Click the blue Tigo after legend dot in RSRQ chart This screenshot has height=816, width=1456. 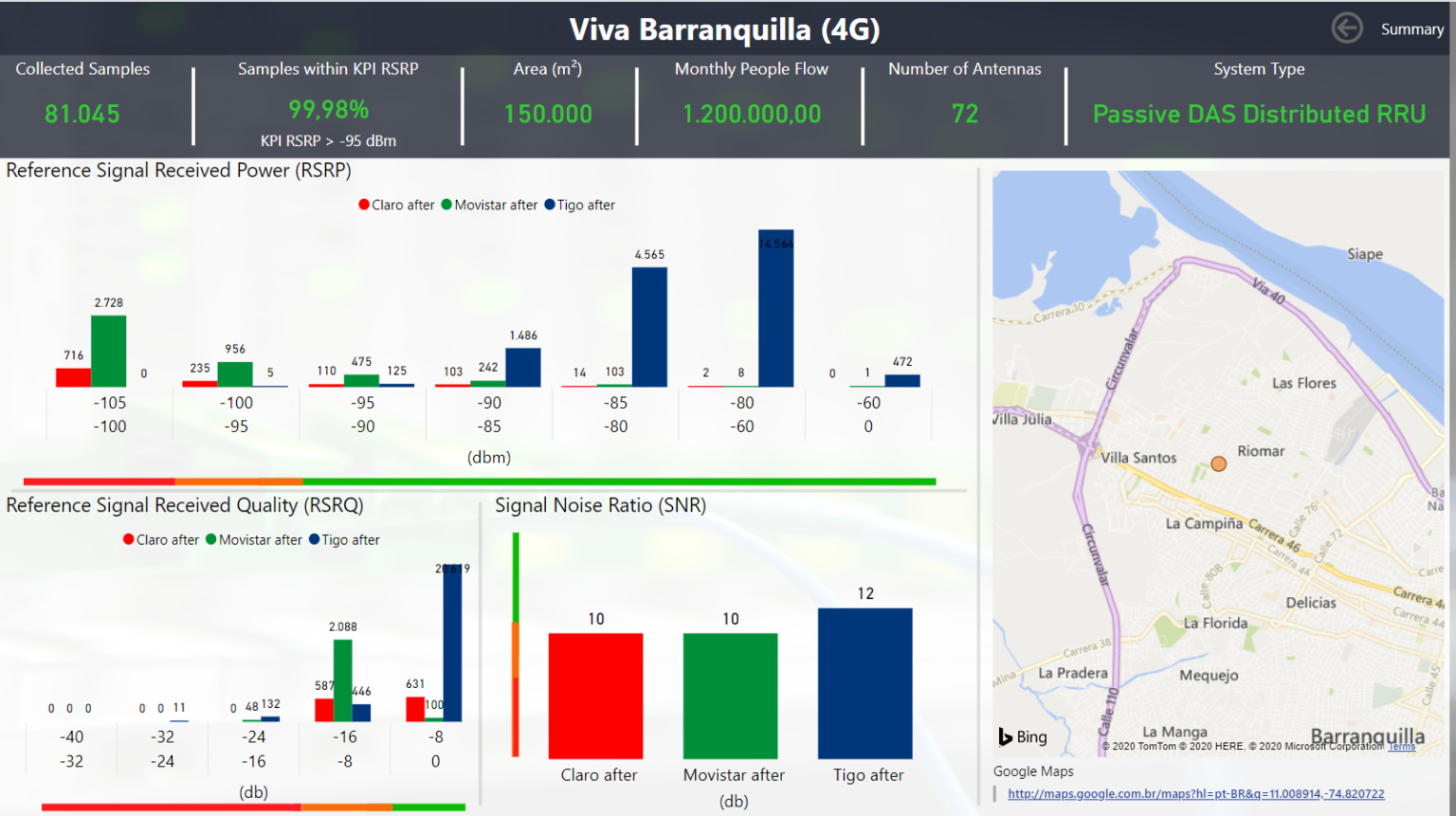[x=313, y=539]
